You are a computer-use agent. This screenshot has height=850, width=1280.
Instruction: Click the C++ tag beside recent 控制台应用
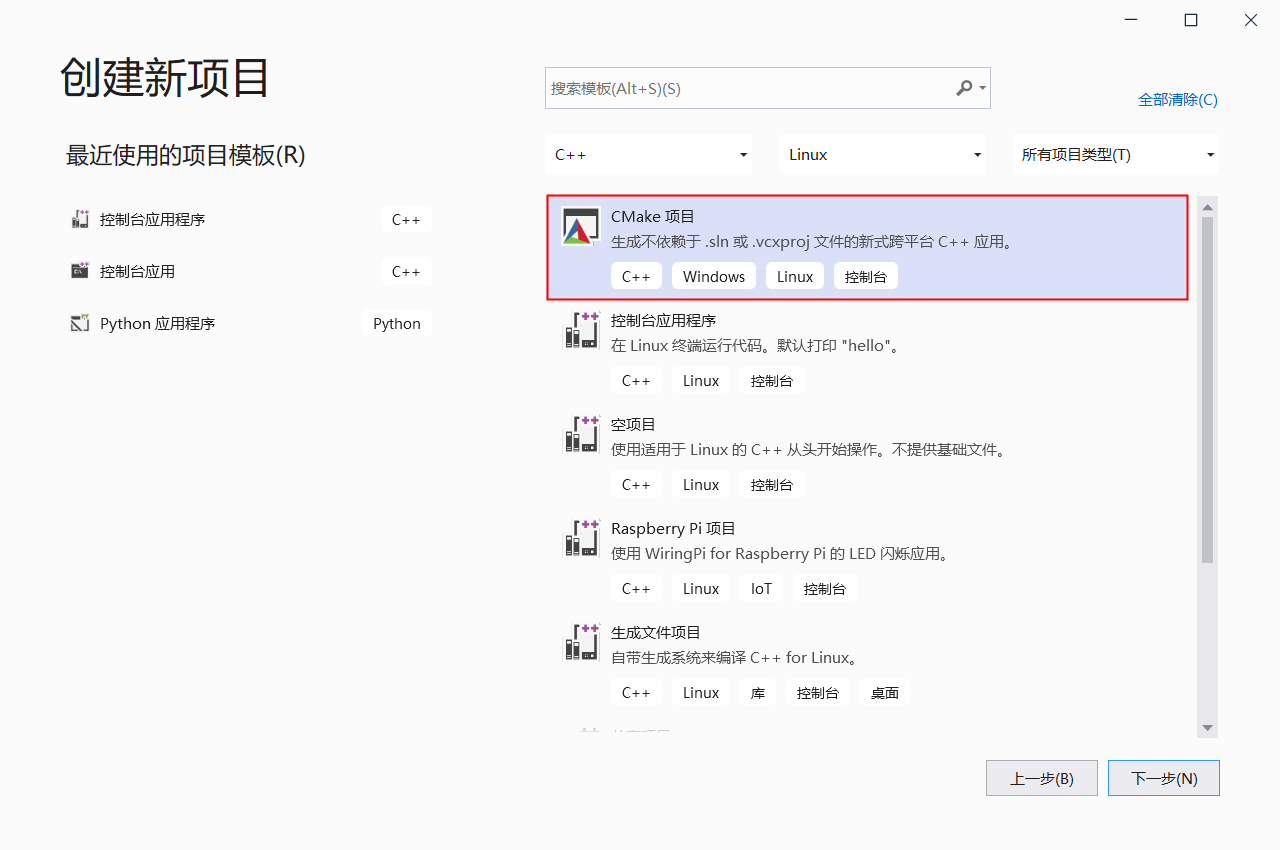tap(406, 271)
